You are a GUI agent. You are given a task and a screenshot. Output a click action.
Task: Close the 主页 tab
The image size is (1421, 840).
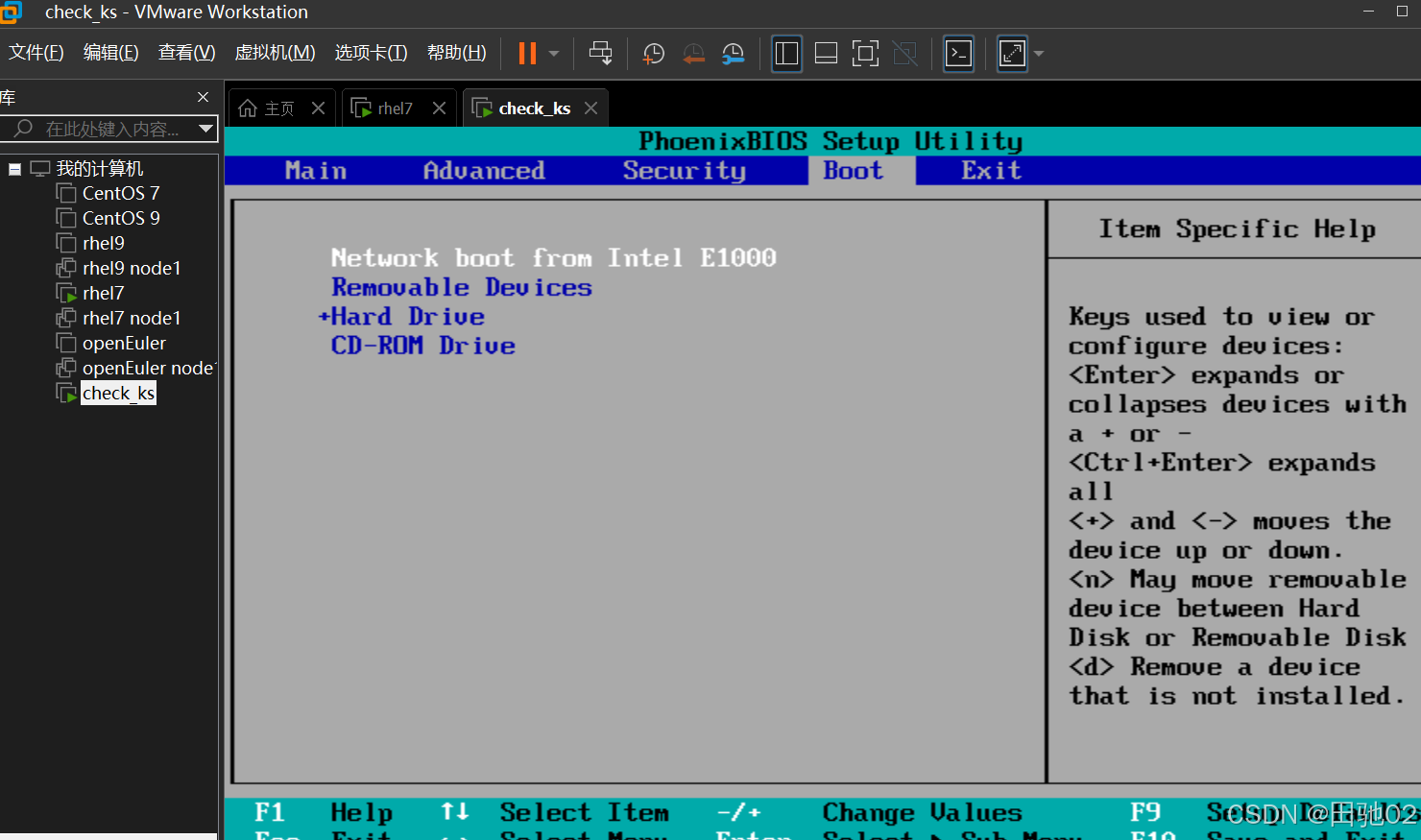[318, 108]
